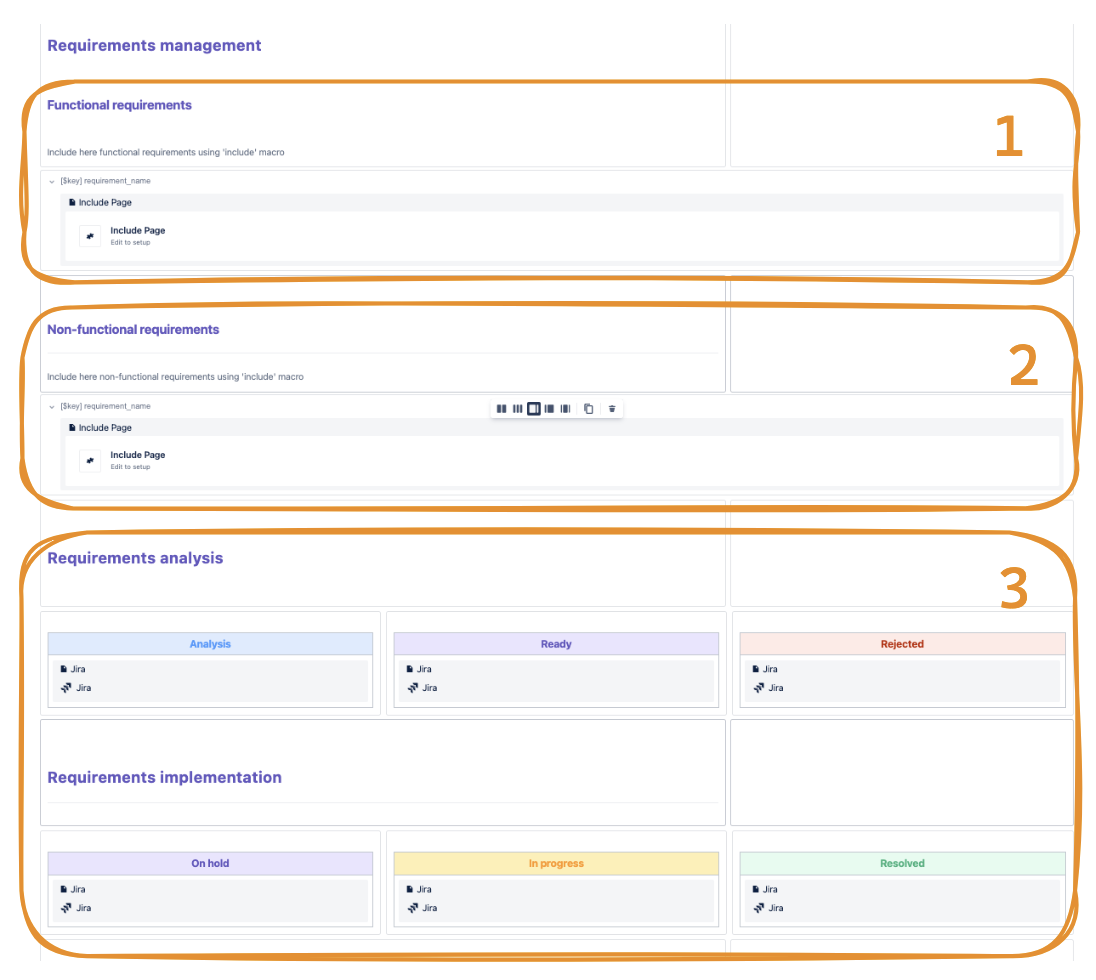
Task: Click the Jira macro icon under In progress
Action: (412, 908)
